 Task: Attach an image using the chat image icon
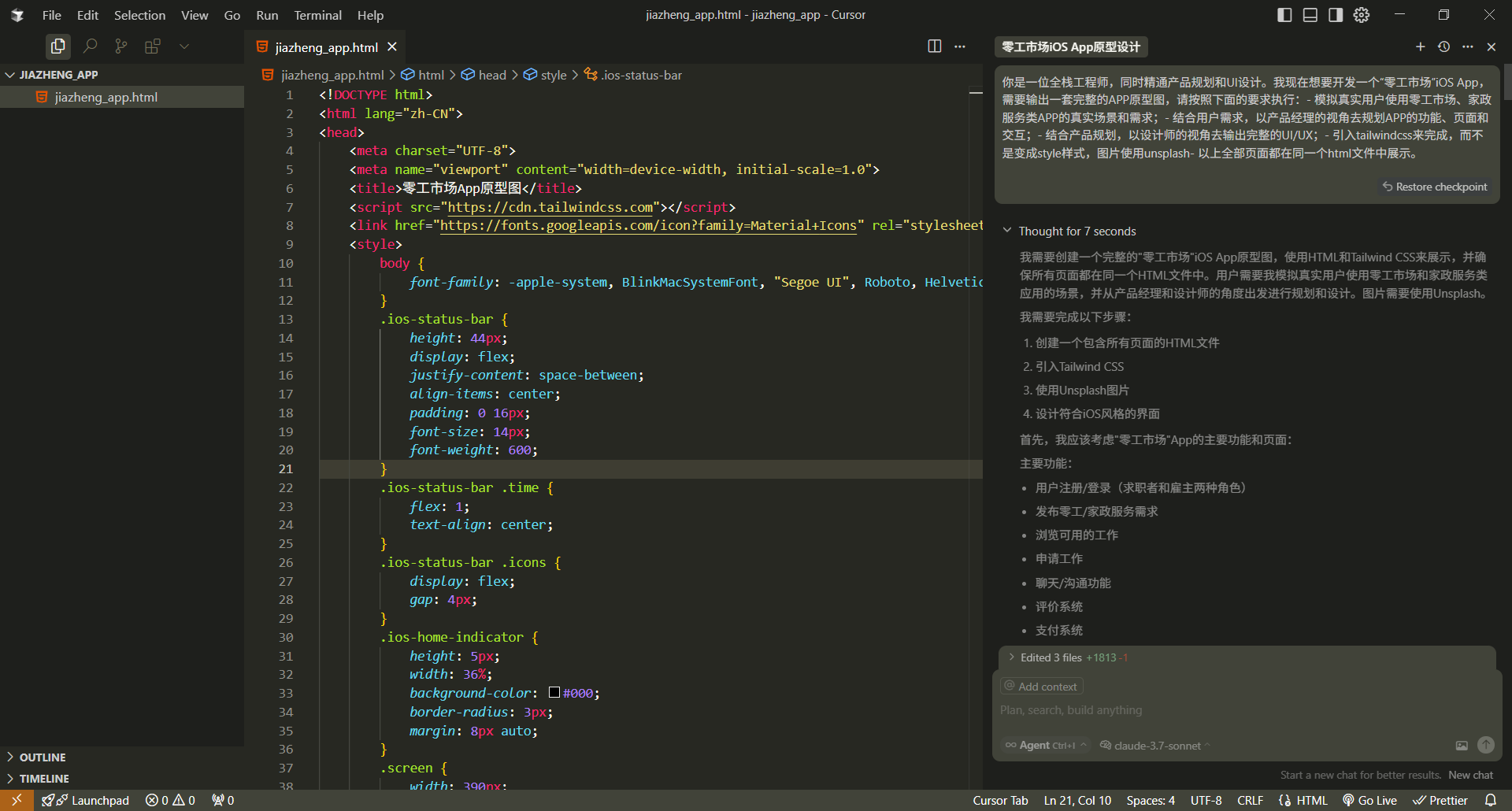pos(1462,746)
